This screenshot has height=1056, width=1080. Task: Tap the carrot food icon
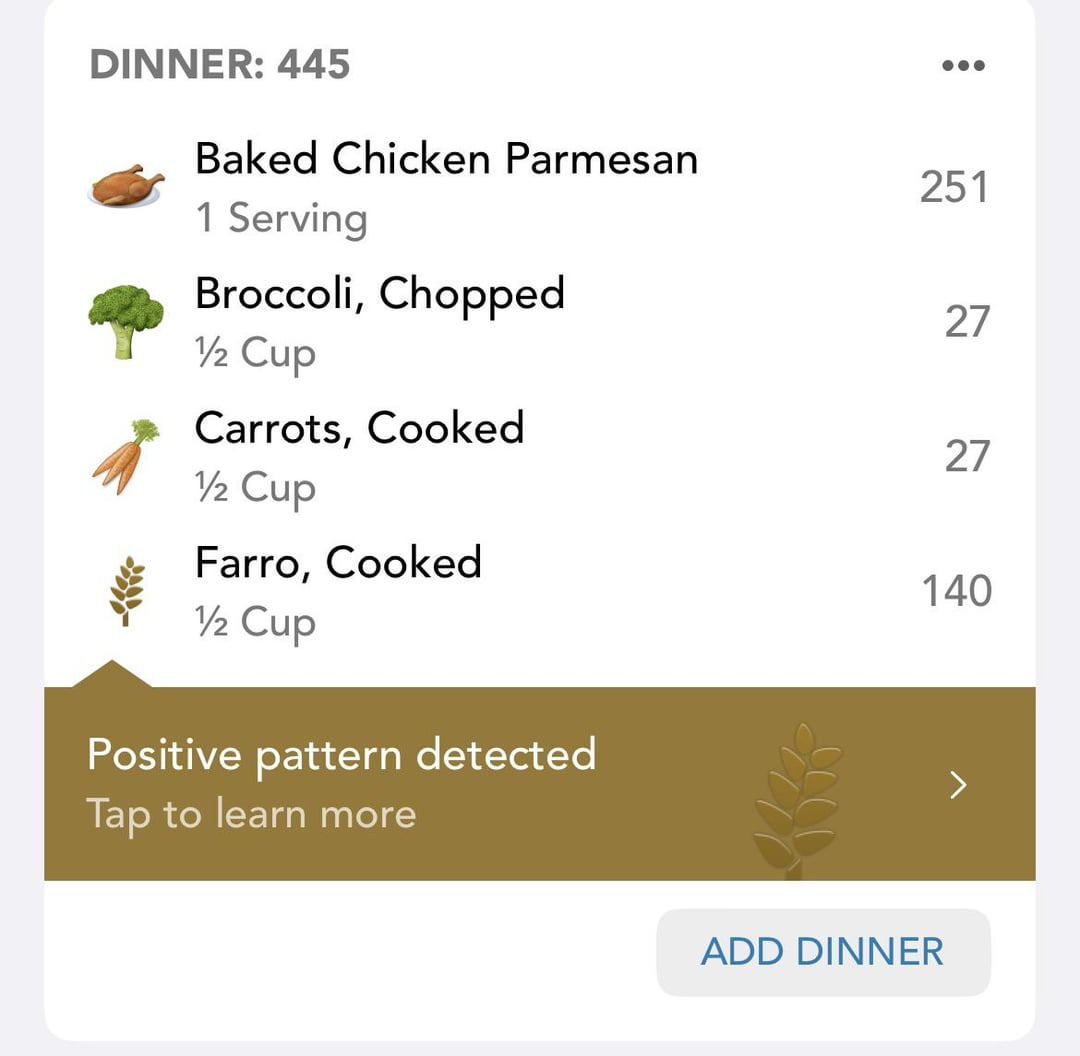pyautogui.click(x=125, y=456)
